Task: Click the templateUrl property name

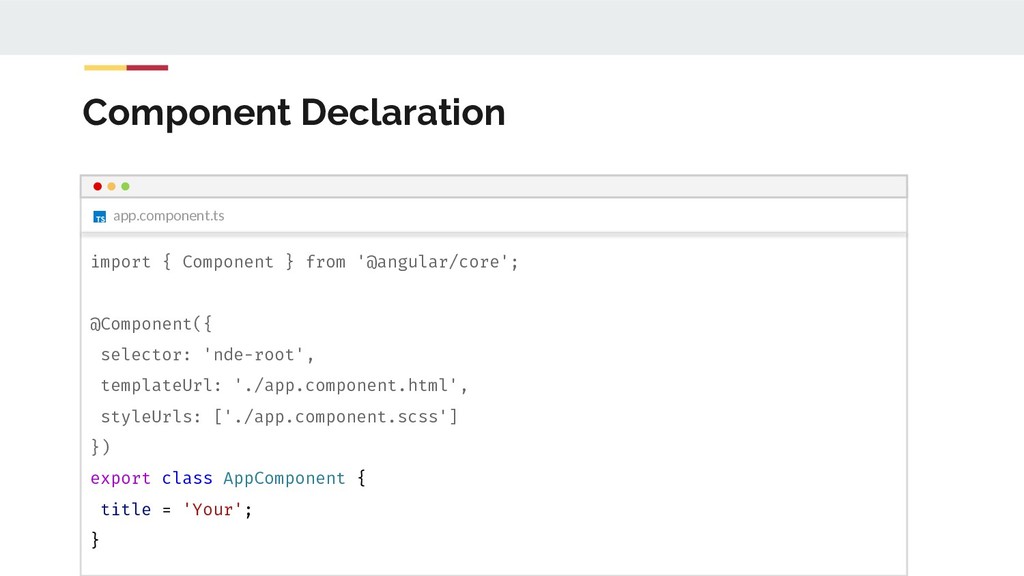Action: (x=160, y=386)
